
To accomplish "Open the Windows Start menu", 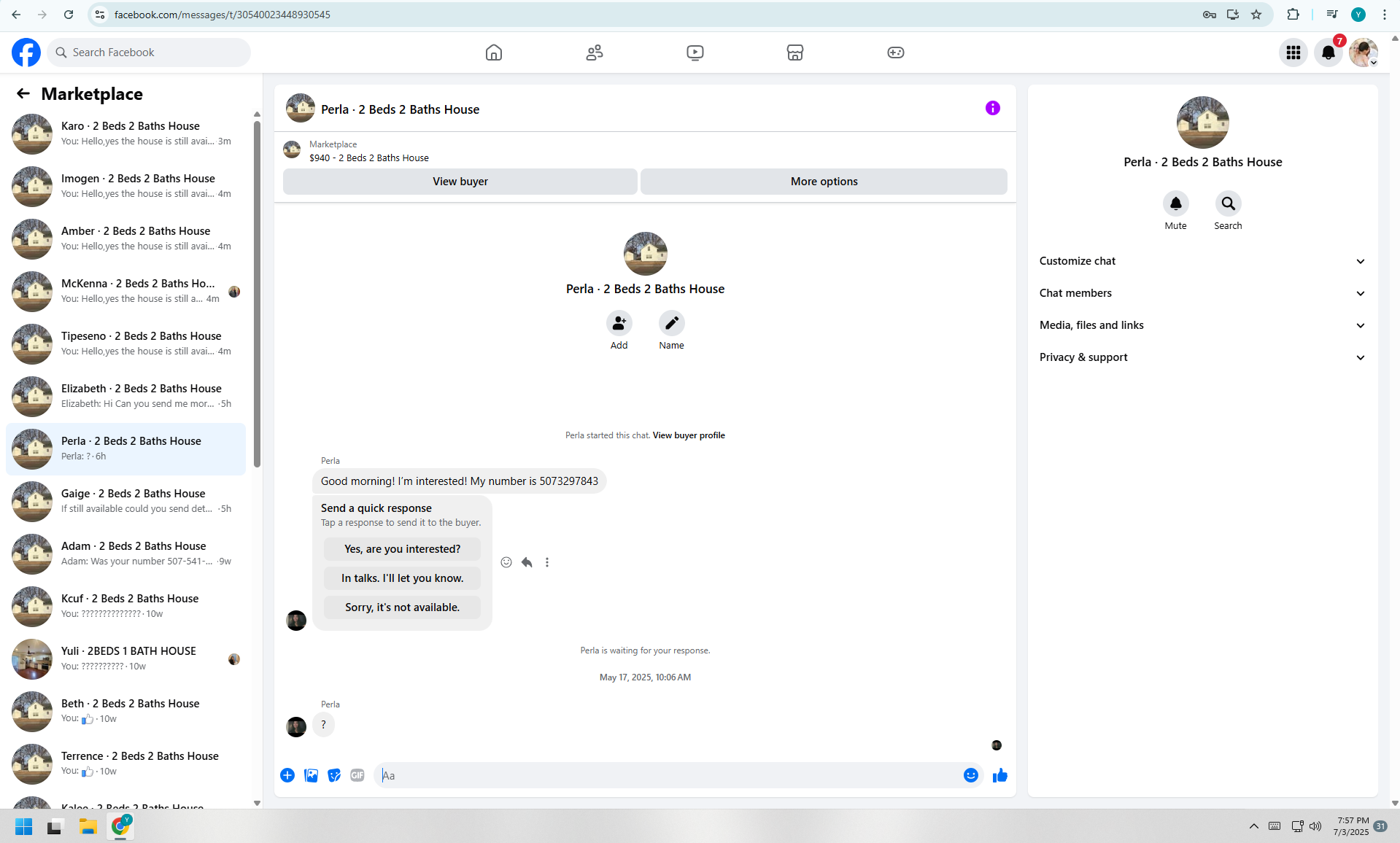I will pyautogui.click(x=24, y=826).
